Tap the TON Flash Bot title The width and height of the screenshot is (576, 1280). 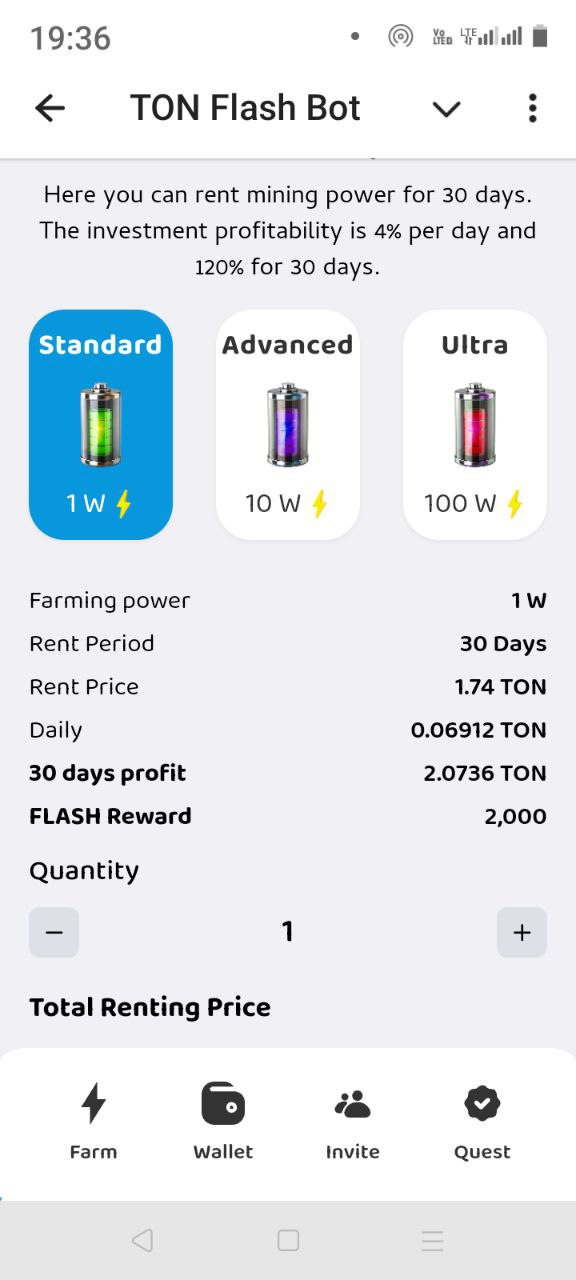coord(245,108)
